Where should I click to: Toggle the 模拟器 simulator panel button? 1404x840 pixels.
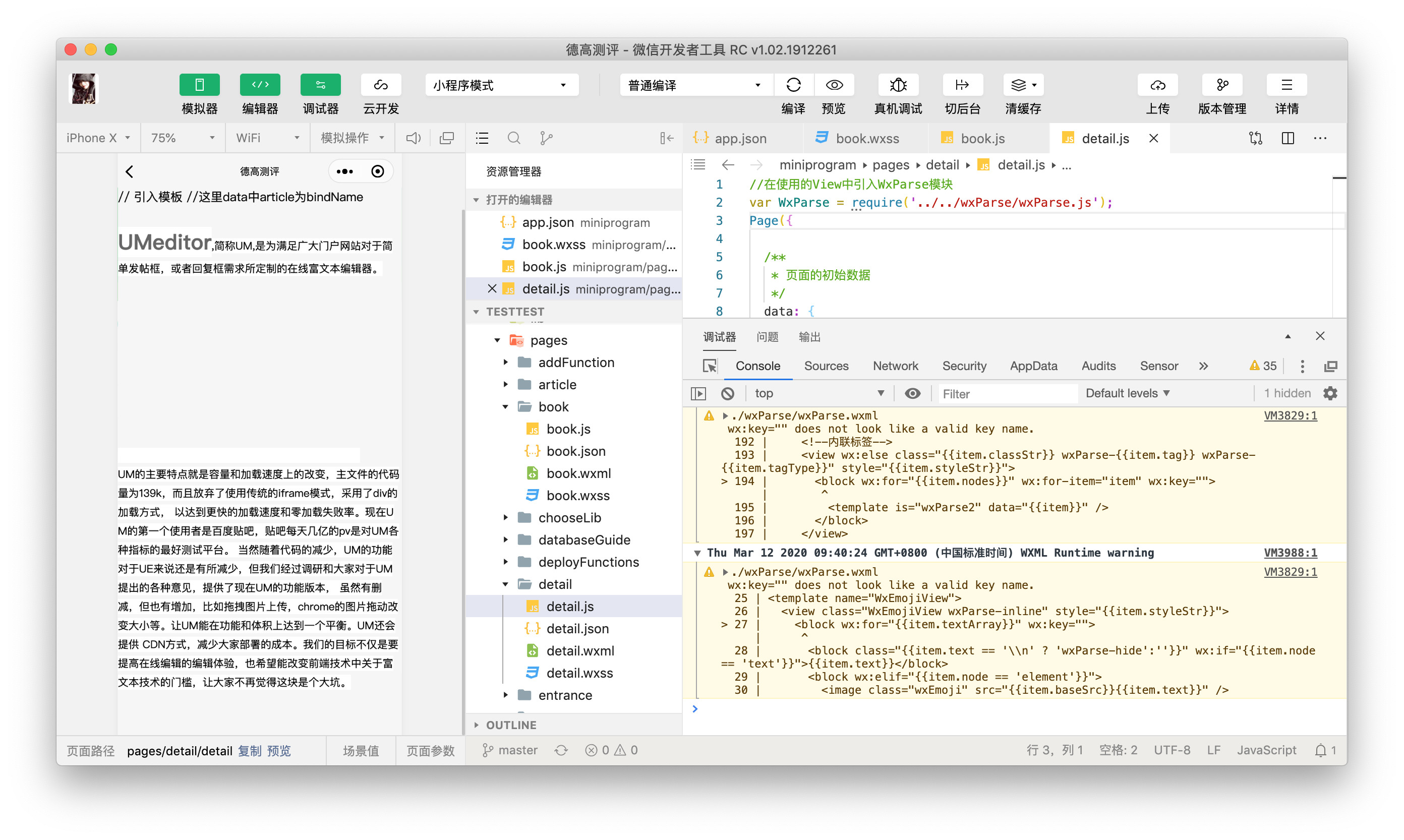(199, 85)
